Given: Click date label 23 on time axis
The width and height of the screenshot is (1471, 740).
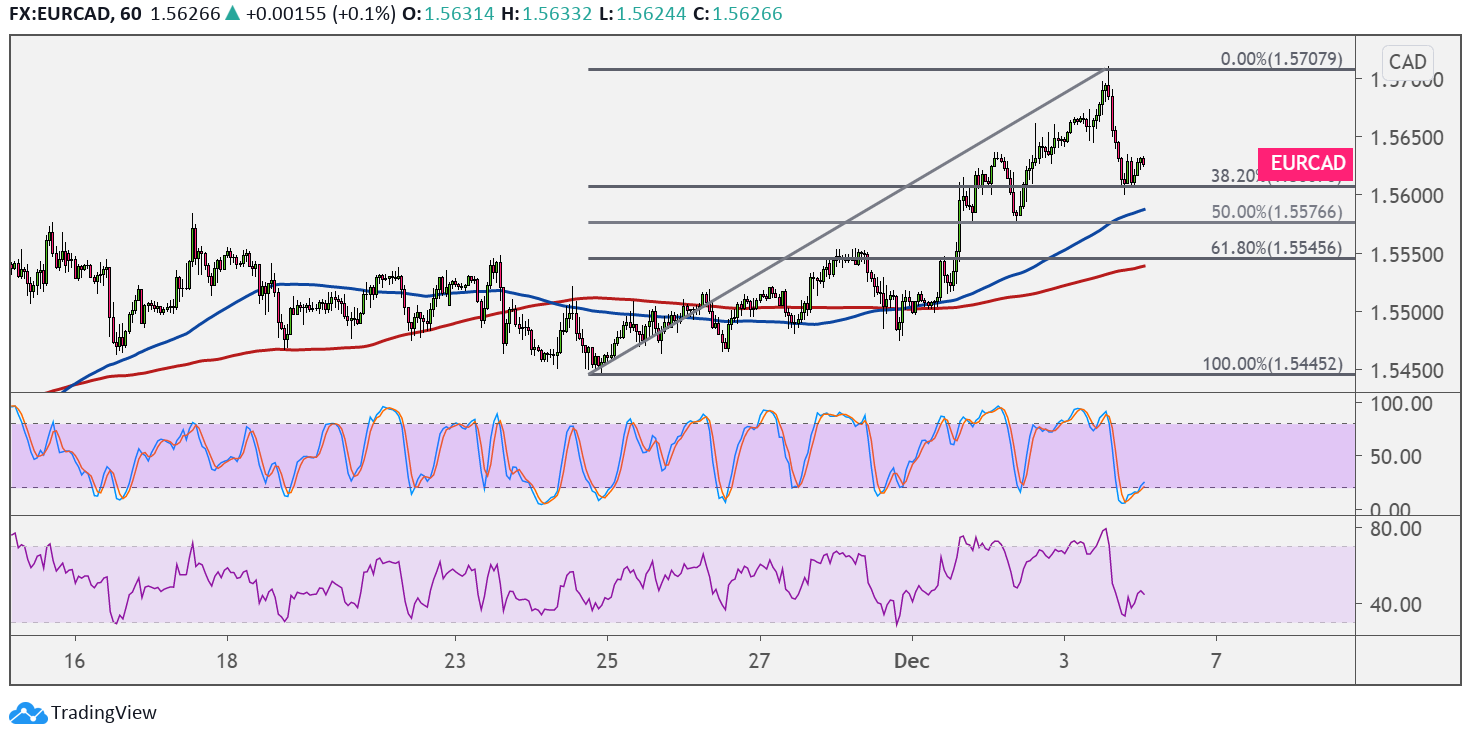Looking at the screenshot, I should click(x=455, y=660).
